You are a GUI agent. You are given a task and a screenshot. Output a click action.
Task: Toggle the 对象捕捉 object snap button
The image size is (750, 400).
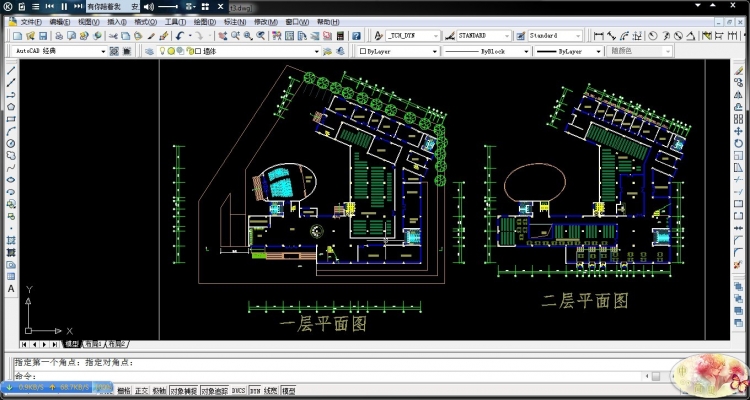(184, 391)
